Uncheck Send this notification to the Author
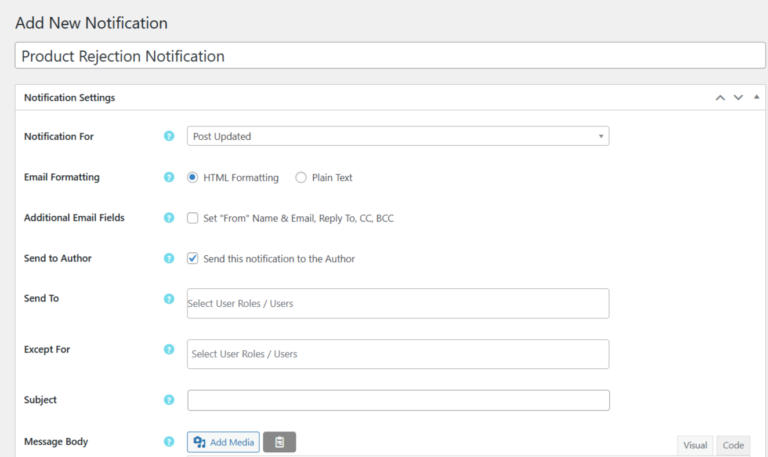Image resolution: width=768 pixels, height=457 pixels. coord(193,258)
